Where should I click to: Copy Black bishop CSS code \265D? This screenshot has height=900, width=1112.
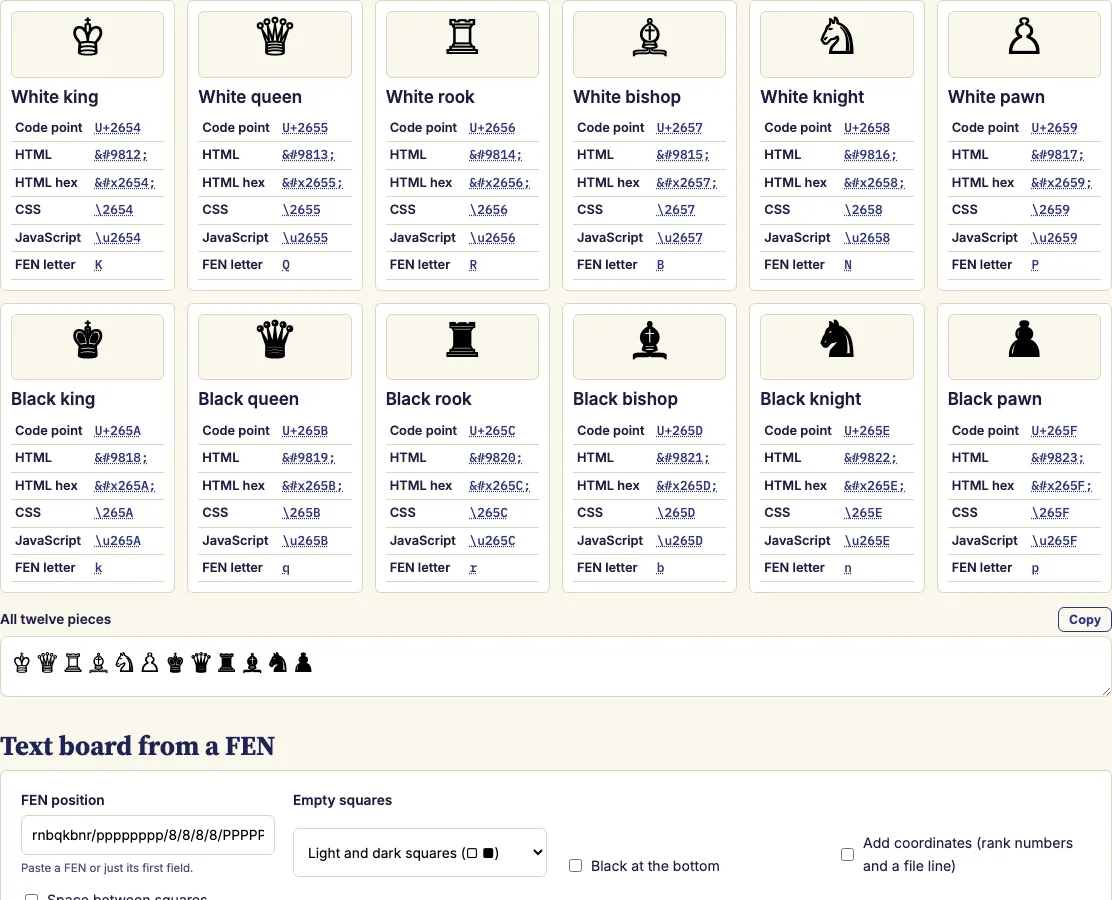click(x=675, y=513)
